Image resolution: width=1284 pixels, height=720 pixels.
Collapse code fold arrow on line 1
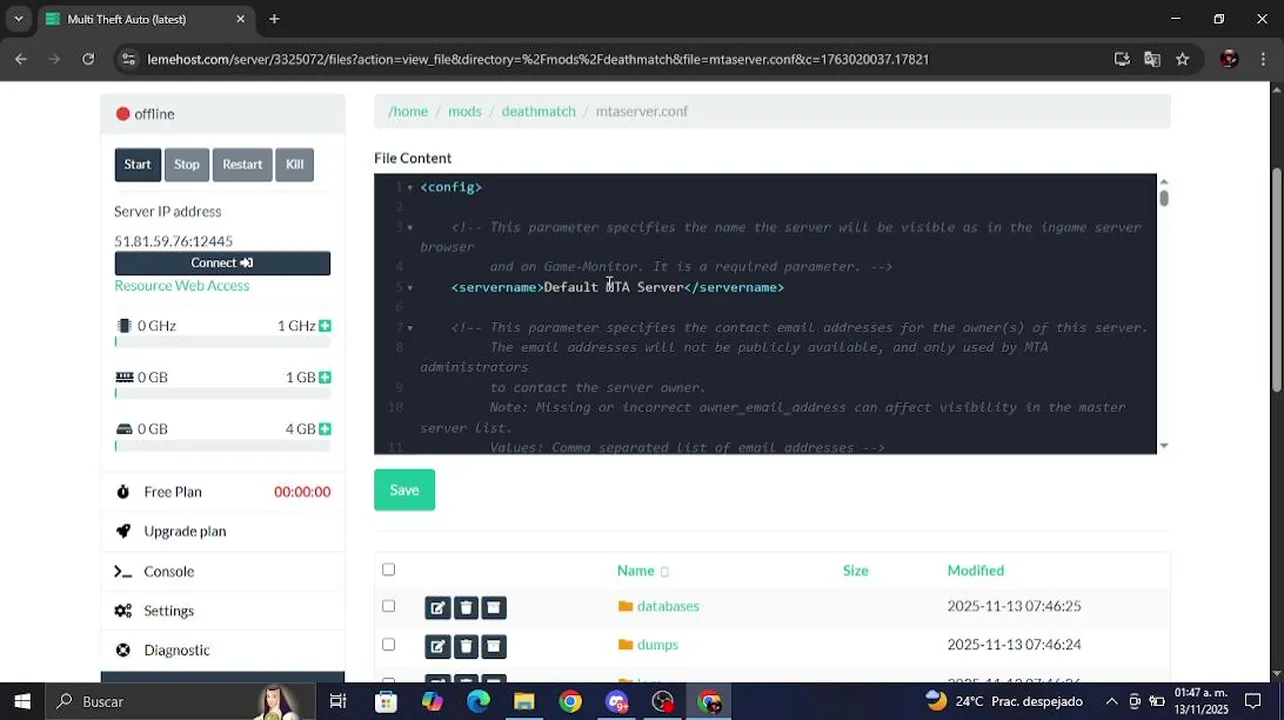pyautogui.click(x=410, y=188)
